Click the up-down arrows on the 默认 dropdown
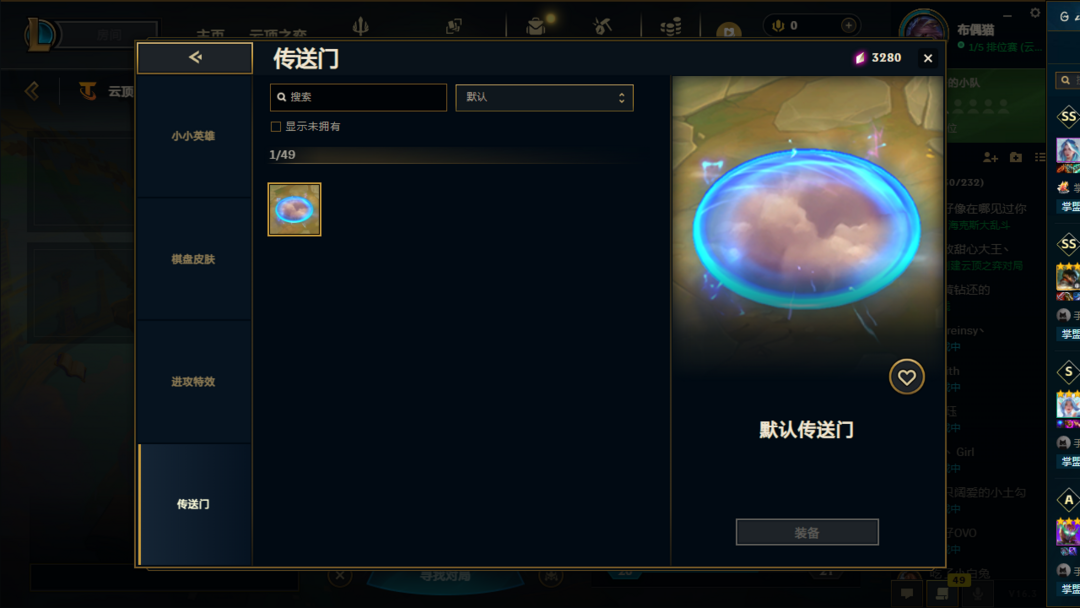Viewport: 1080px width, 608px height. pos(621,98)
